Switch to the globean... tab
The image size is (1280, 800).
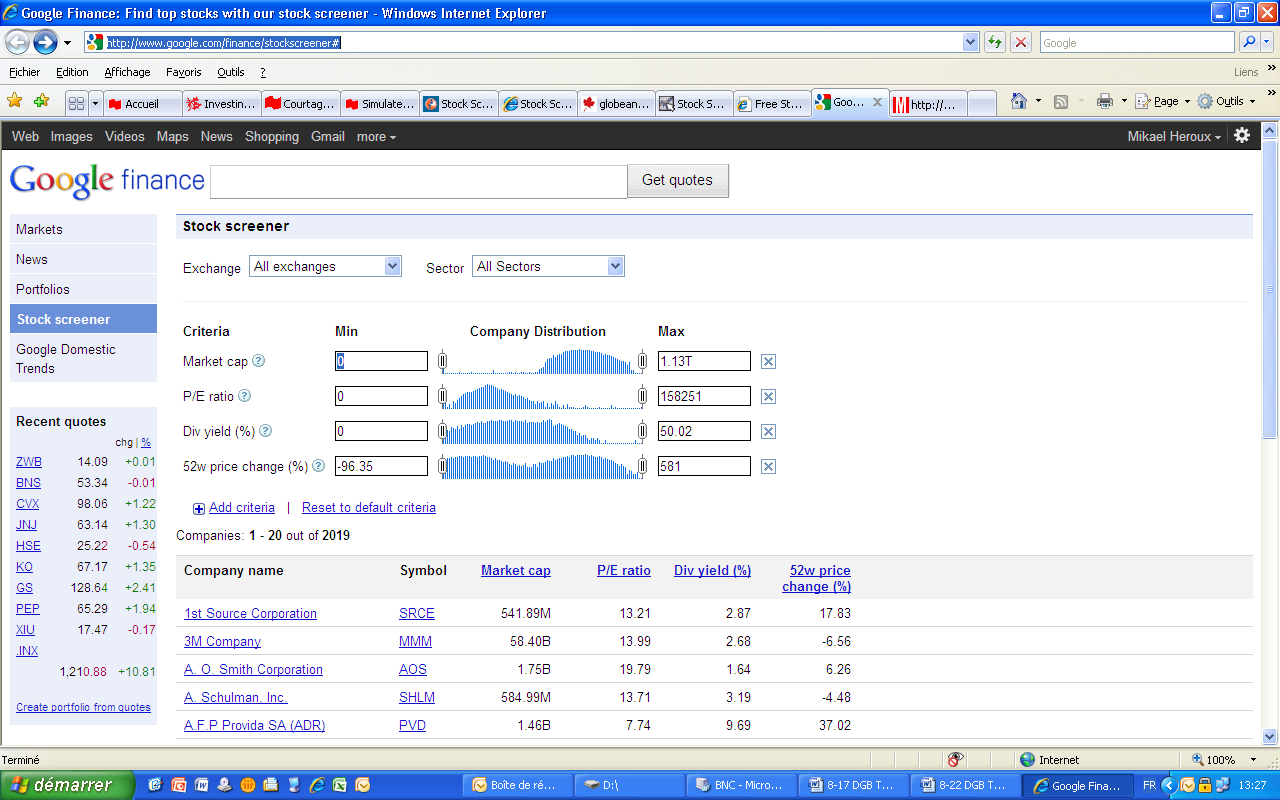coord(616,103)
